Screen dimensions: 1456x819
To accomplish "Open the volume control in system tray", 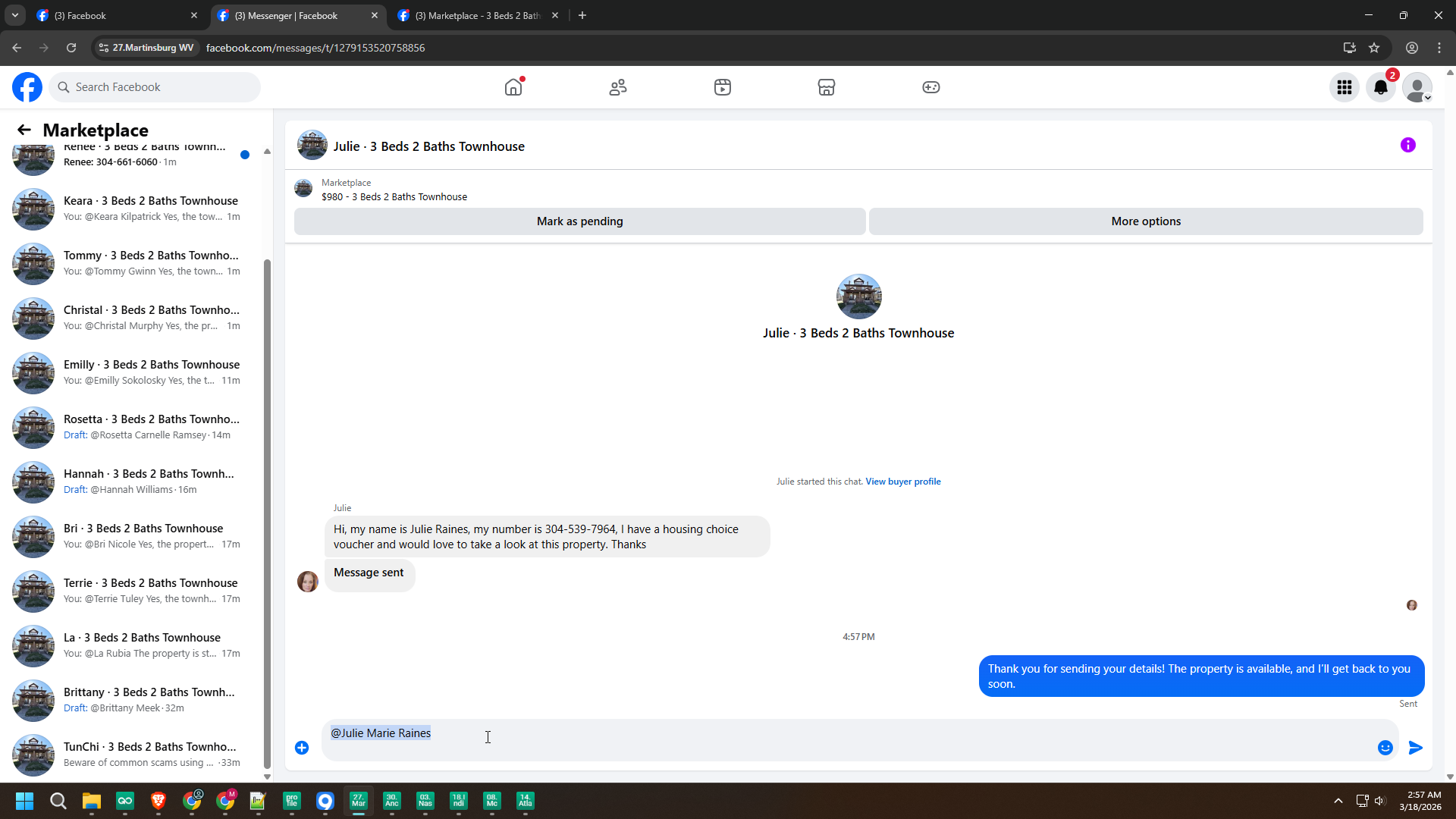I will point(1379,801).
